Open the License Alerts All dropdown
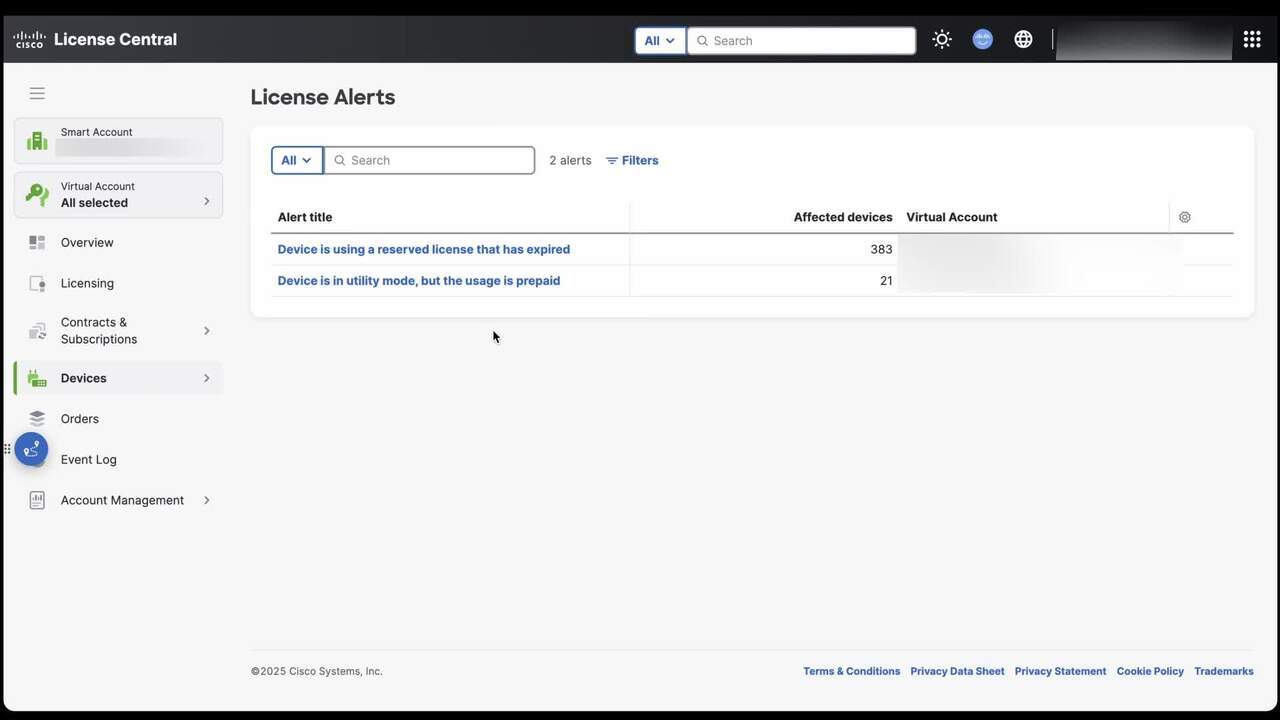Viewport: 1280px width, 720px height. [x=296, y=160]
